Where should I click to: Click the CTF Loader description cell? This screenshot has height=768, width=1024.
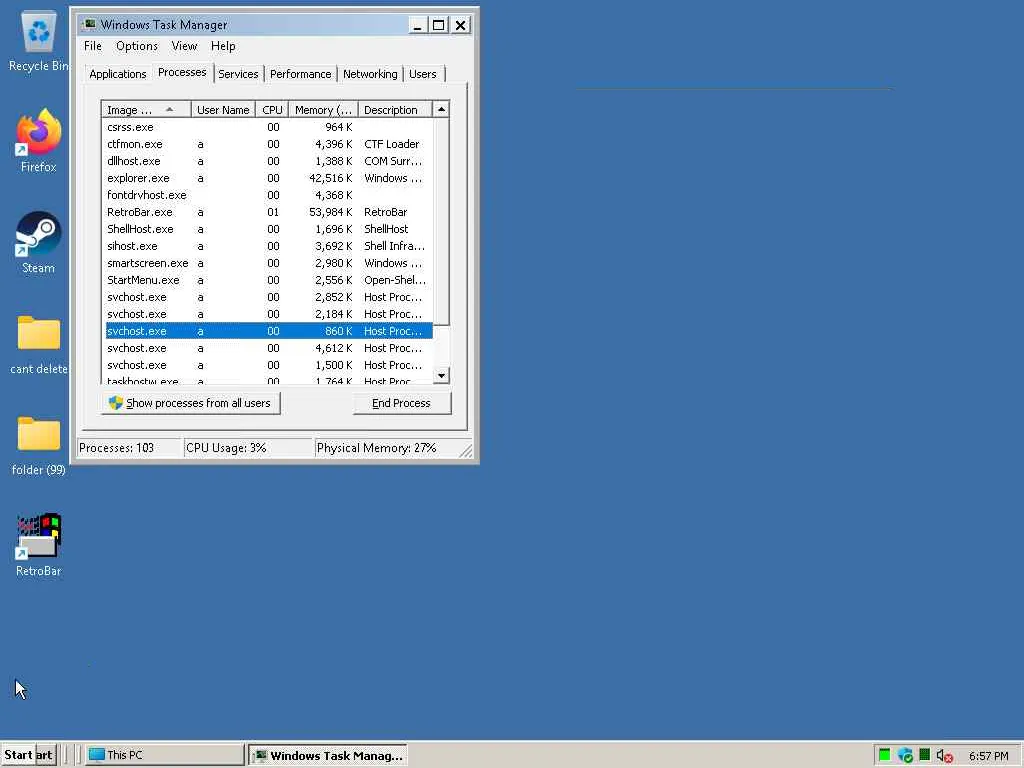pos(391,144)
